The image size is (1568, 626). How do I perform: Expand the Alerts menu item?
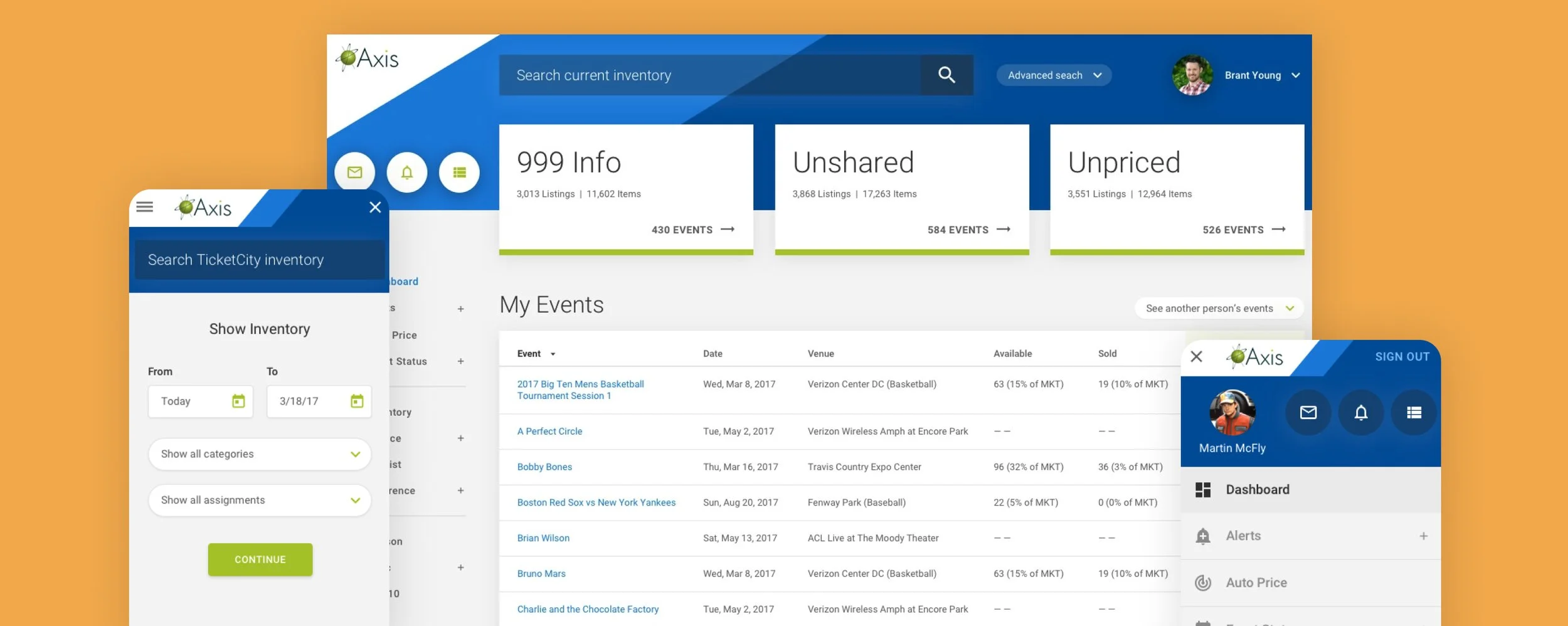(1424, 536)
